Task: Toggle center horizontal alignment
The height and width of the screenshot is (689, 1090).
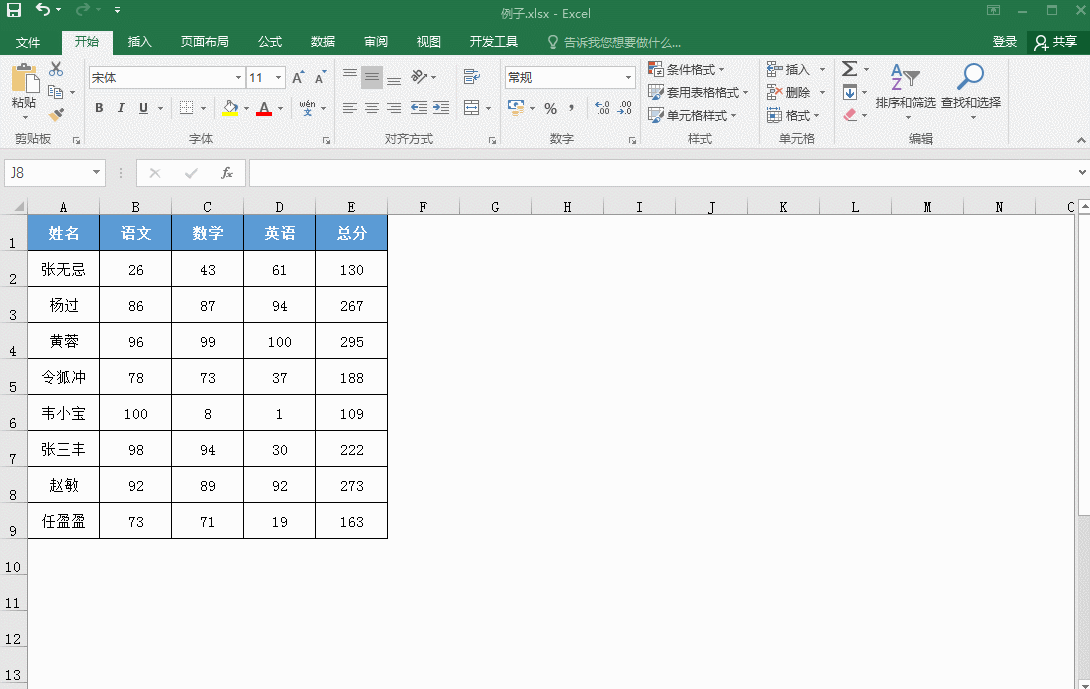Action: (x=372, y=108)
